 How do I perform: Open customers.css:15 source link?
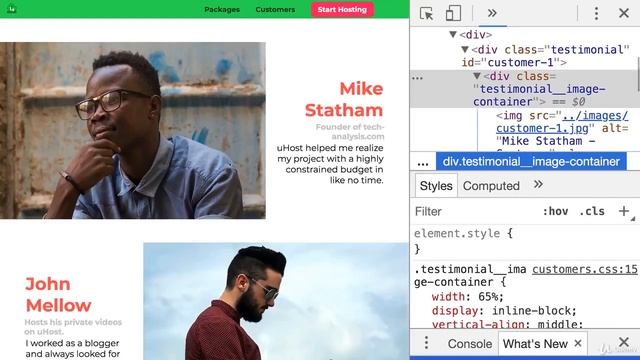coord(584,269)
